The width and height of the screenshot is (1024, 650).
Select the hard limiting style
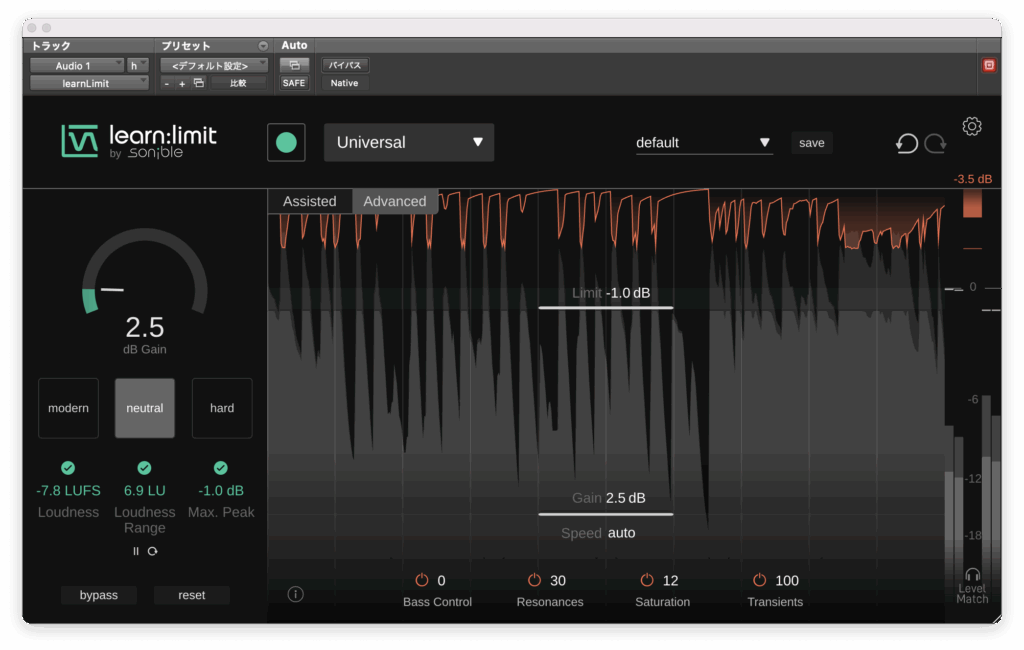point(222,408)
